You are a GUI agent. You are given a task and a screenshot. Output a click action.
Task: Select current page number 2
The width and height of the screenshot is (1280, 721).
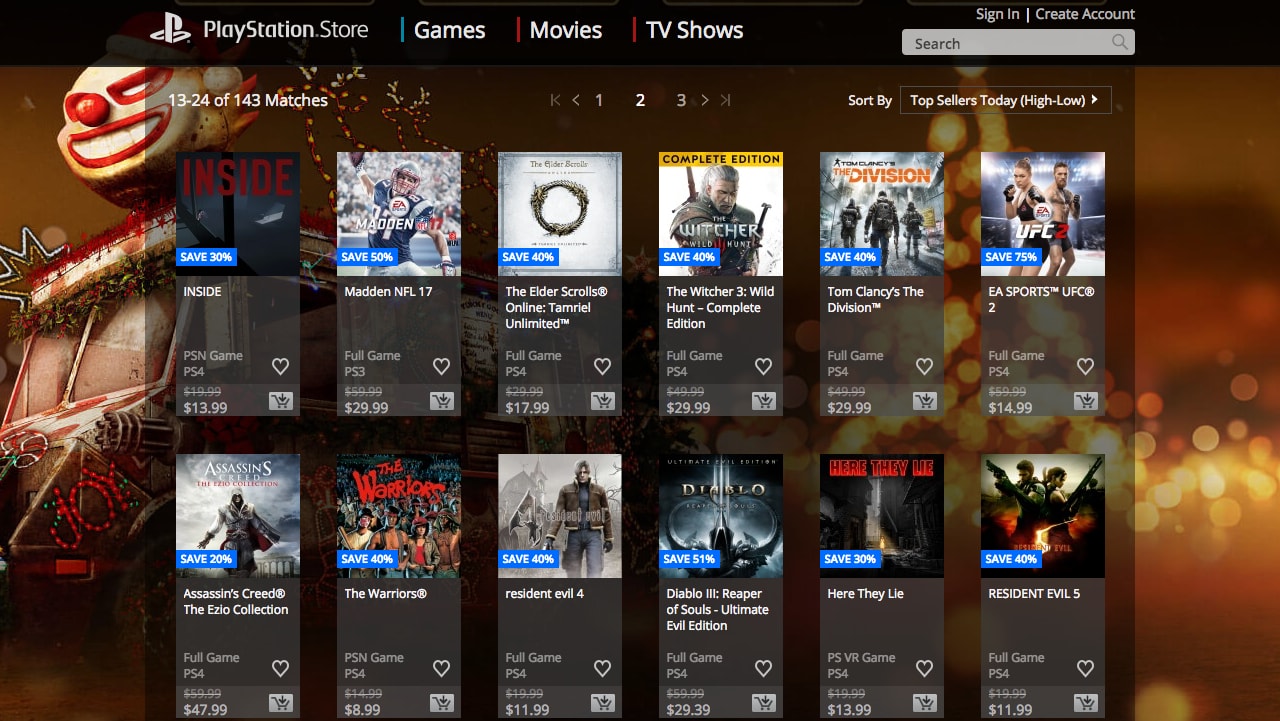(x=640, y=100)
